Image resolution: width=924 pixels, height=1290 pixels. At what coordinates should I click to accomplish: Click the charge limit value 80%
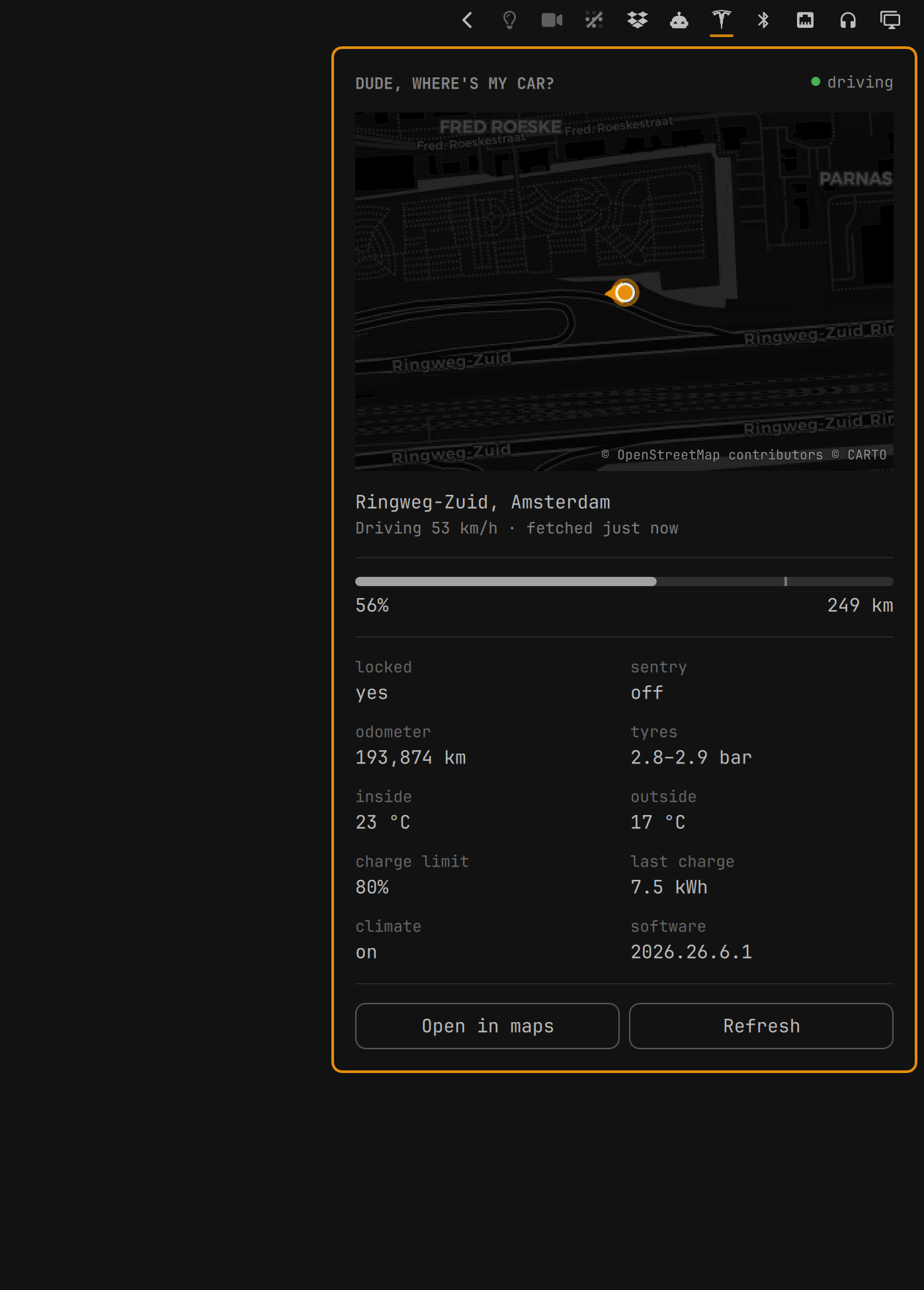click(x=372, y=887)
